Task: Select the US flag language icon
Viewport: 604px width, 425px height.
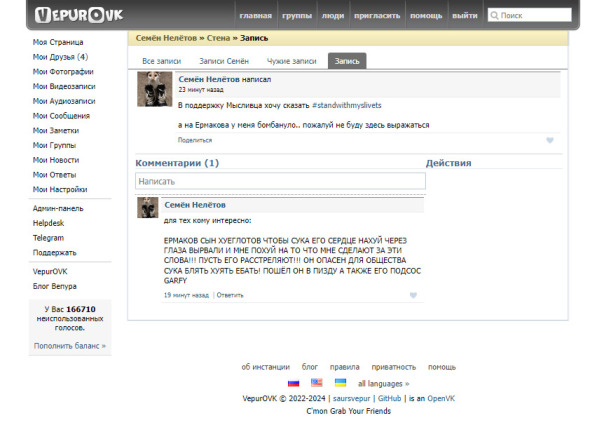Action: pyautogui.click(x=317, y=383)
